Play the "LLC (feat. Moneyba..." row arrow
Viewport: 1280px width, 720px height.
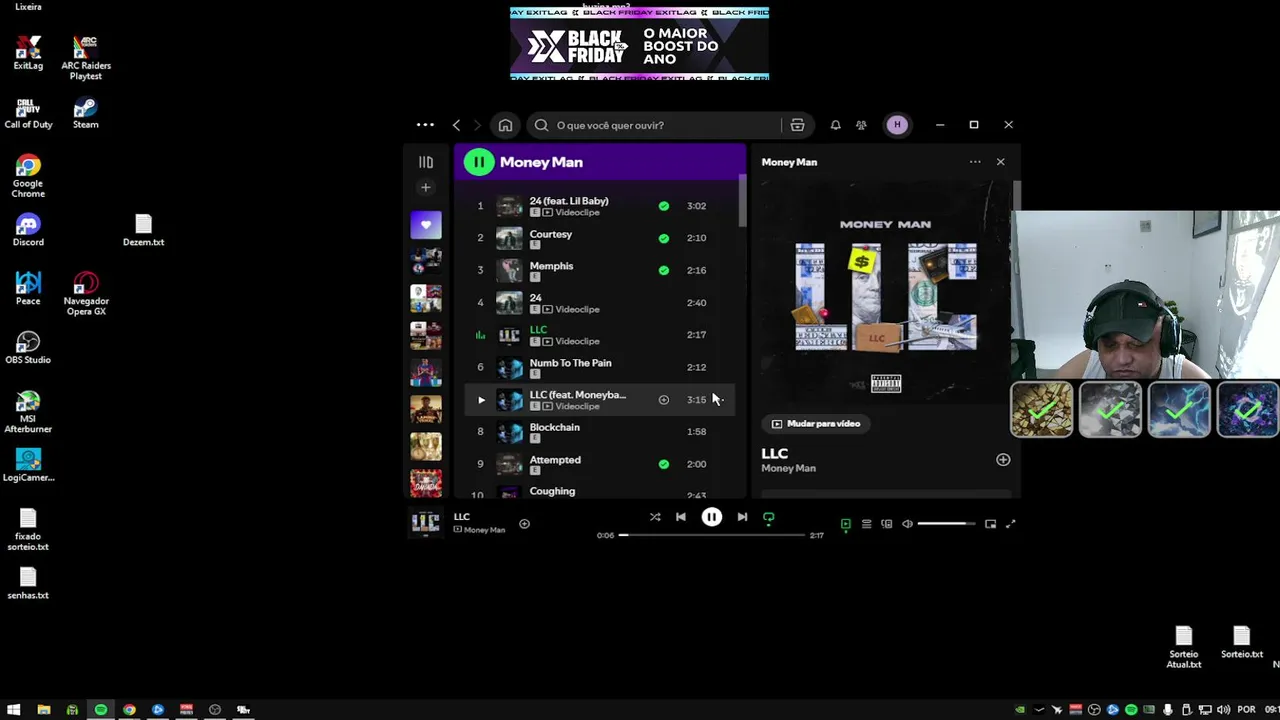[481, 400]
